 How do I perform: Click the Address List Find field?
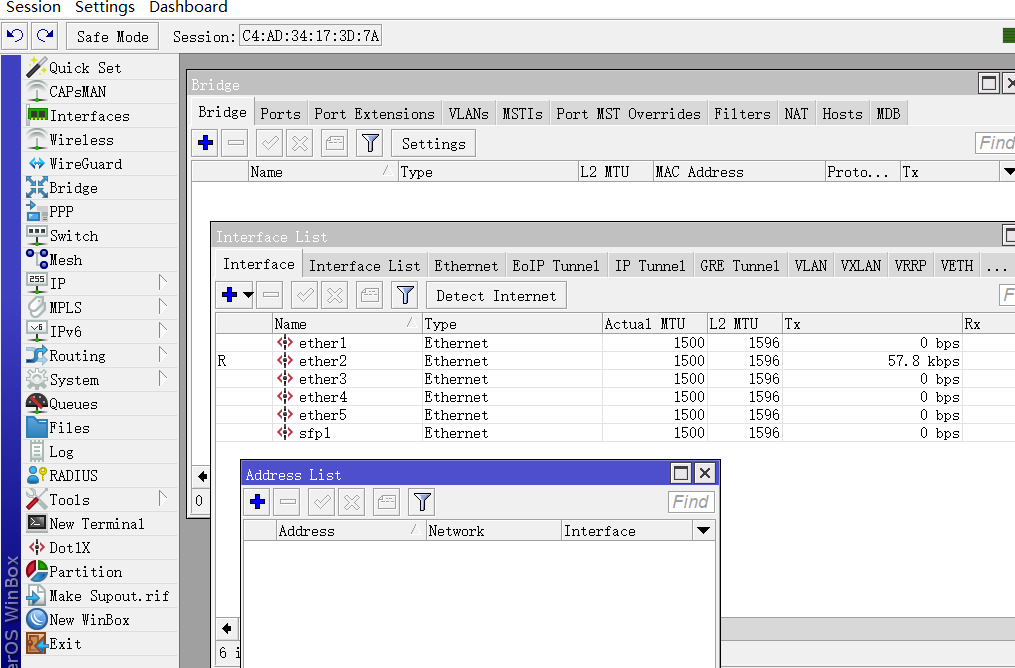tap(690, 502)
